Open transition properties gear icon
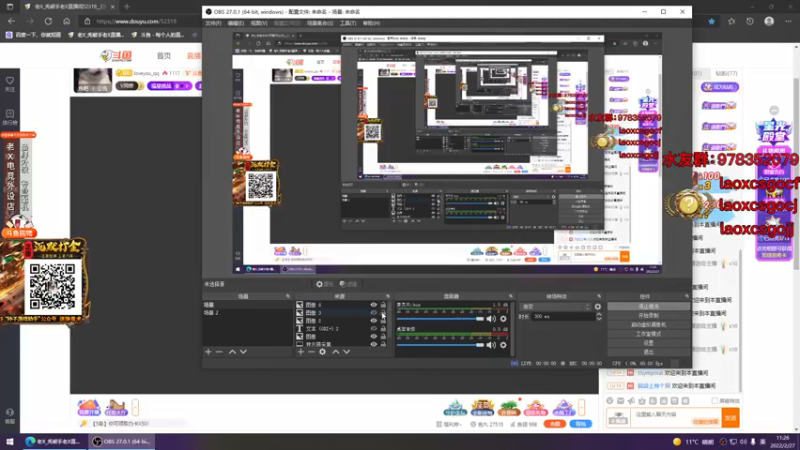 (597, 307)
